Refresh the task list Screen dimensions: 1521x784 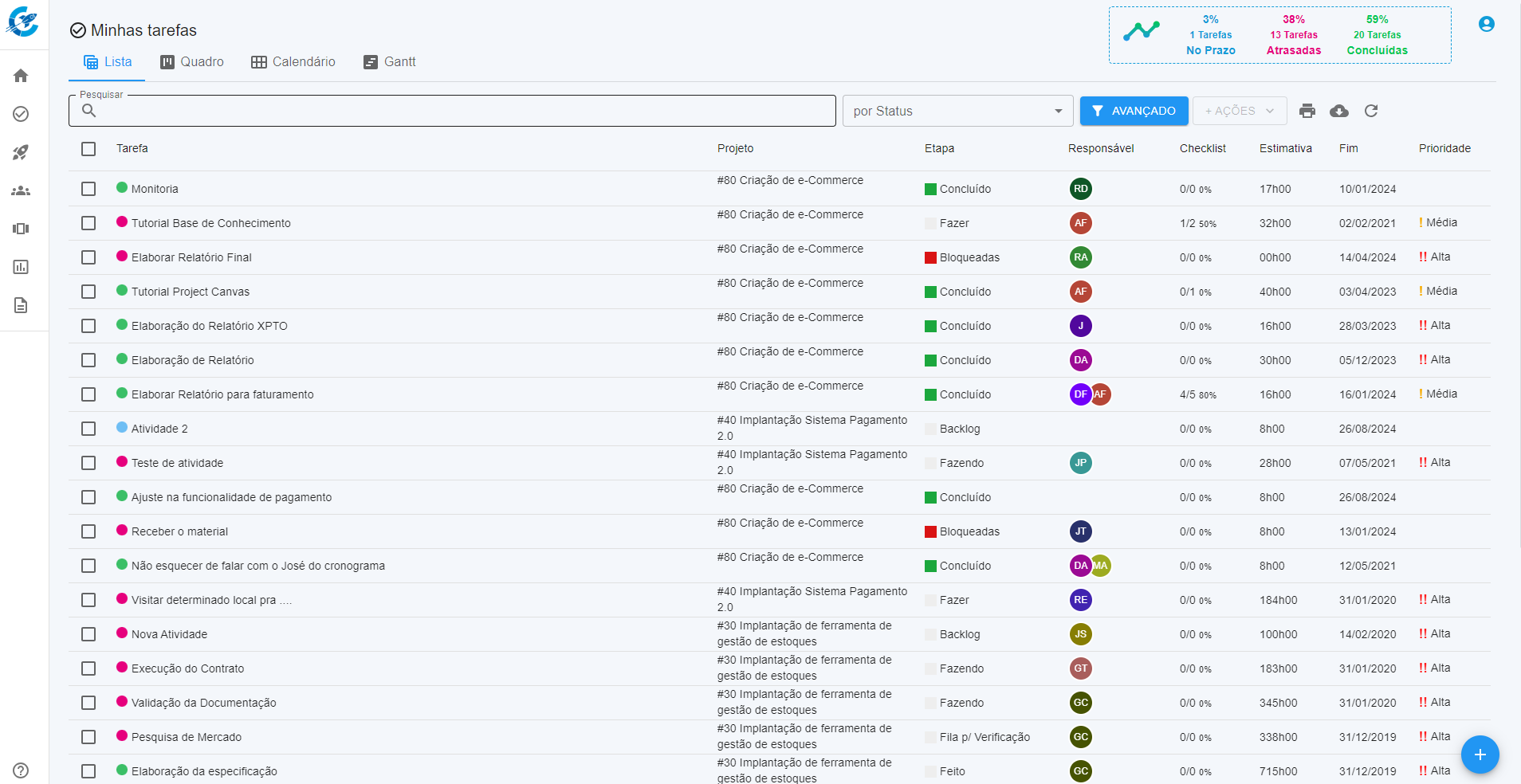pos(1371,111)
